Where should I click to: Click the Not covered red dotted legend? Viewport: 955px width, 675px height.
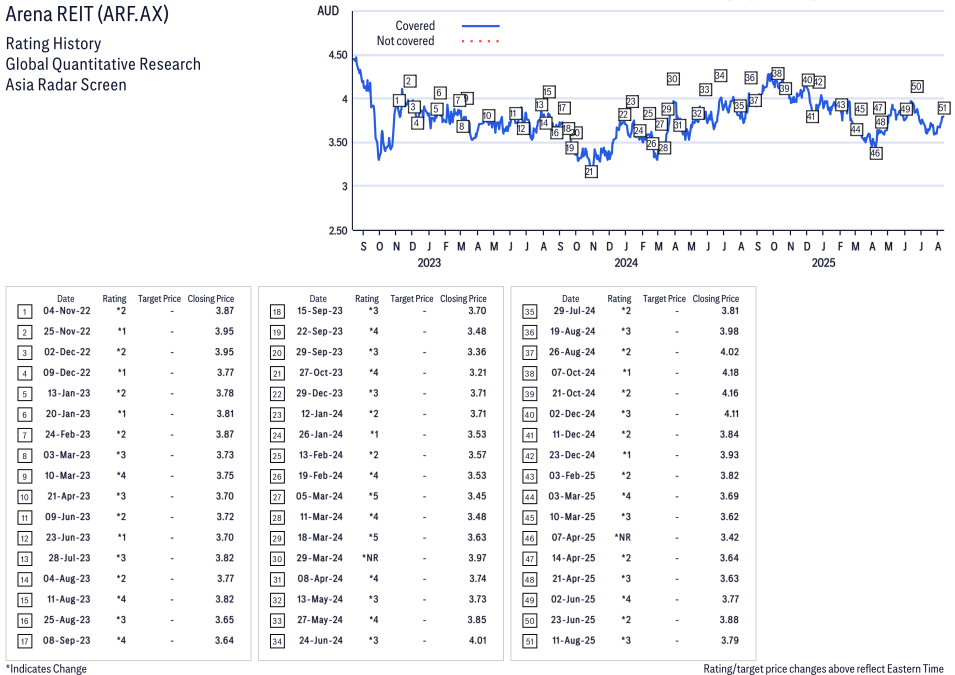pyautogui.click(x=481, y=41)
